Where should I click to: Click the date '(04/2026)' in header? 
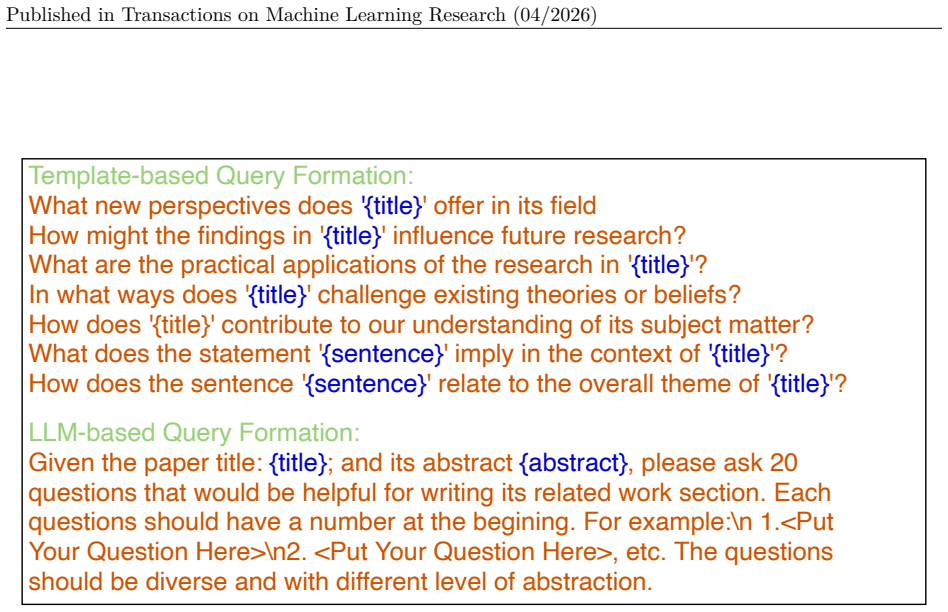(x=555, y=15)
